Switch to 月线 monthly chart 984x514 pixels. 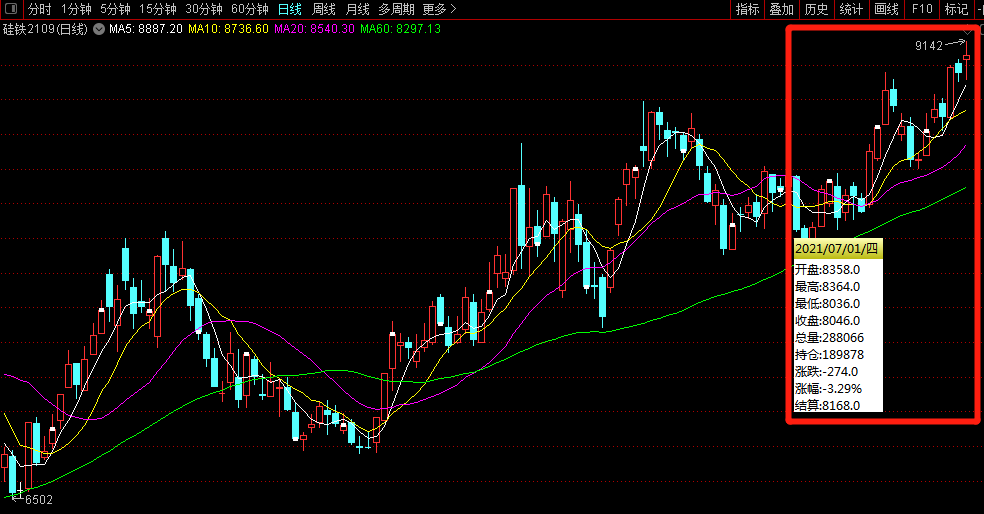[357, 9]
